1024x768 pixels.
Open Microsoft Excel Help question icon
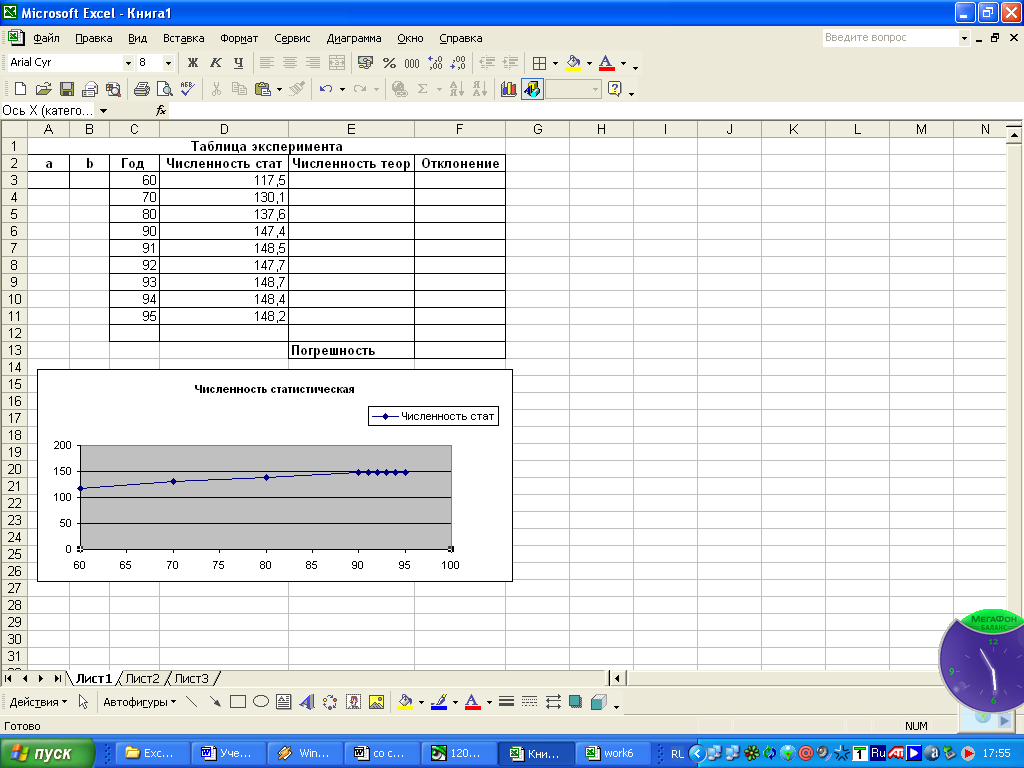615,89
